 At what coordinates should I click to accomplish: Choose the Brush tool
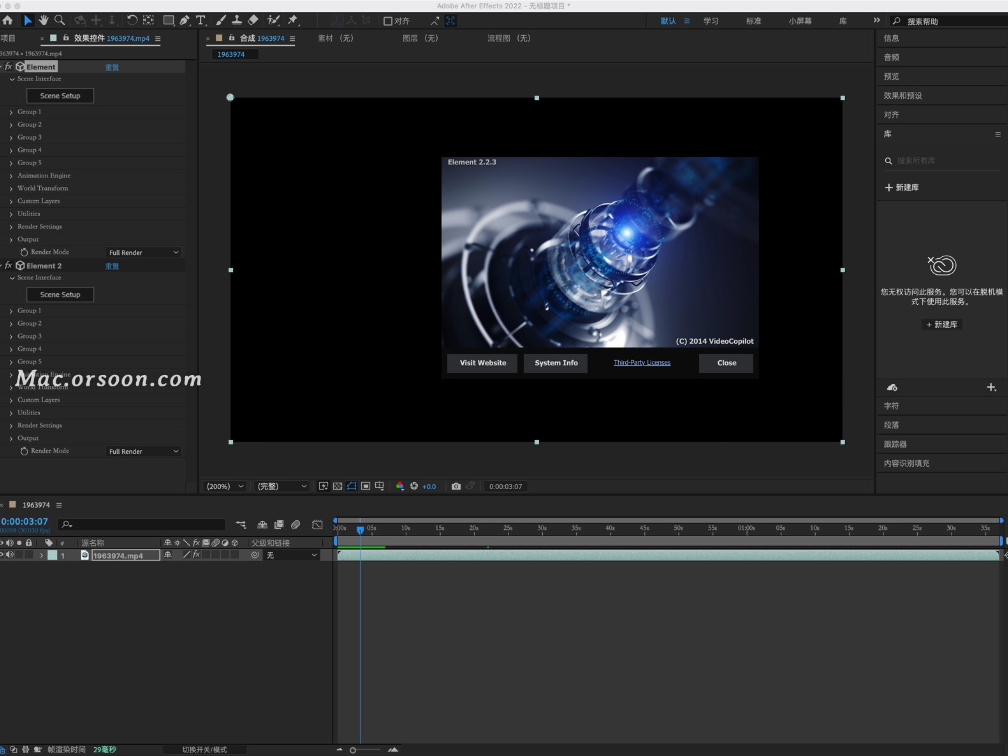click(x=220, y=19)
